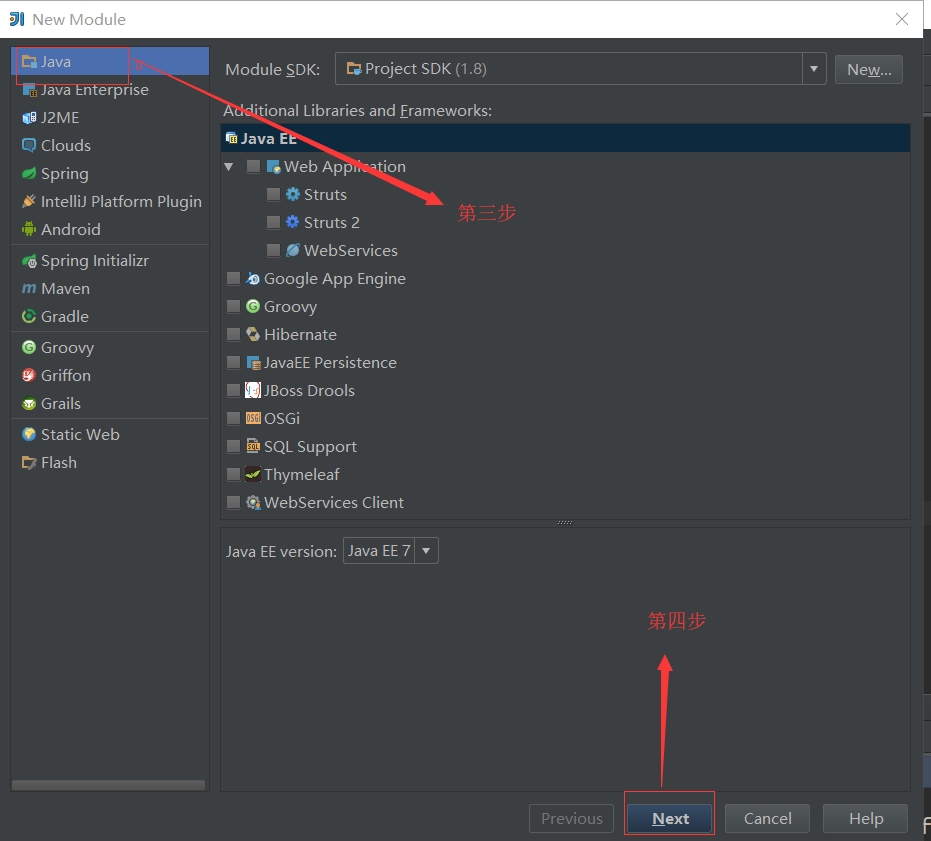The height and width of the screenshot is (841, 931).
Task: Select the Java EE header row
Action: (565, 138)
